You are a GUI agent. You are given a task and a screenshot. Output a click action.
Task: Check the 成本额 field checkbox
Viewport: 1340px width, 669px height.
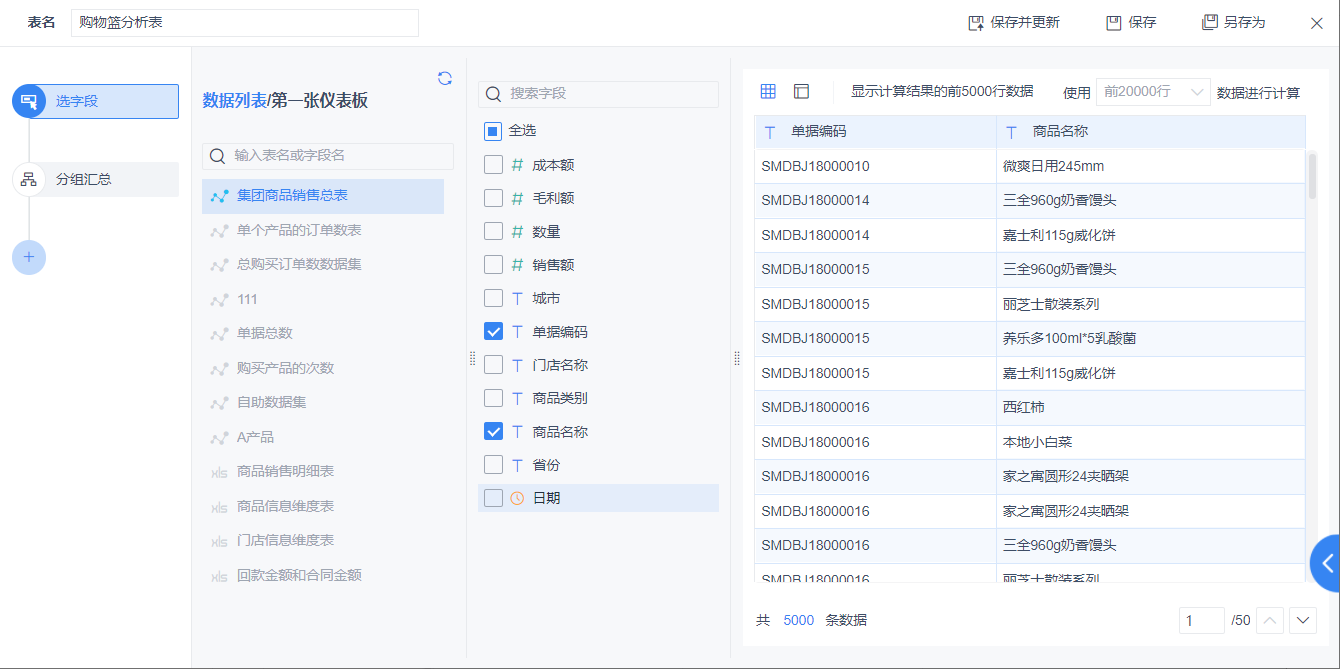pos(493,165)
